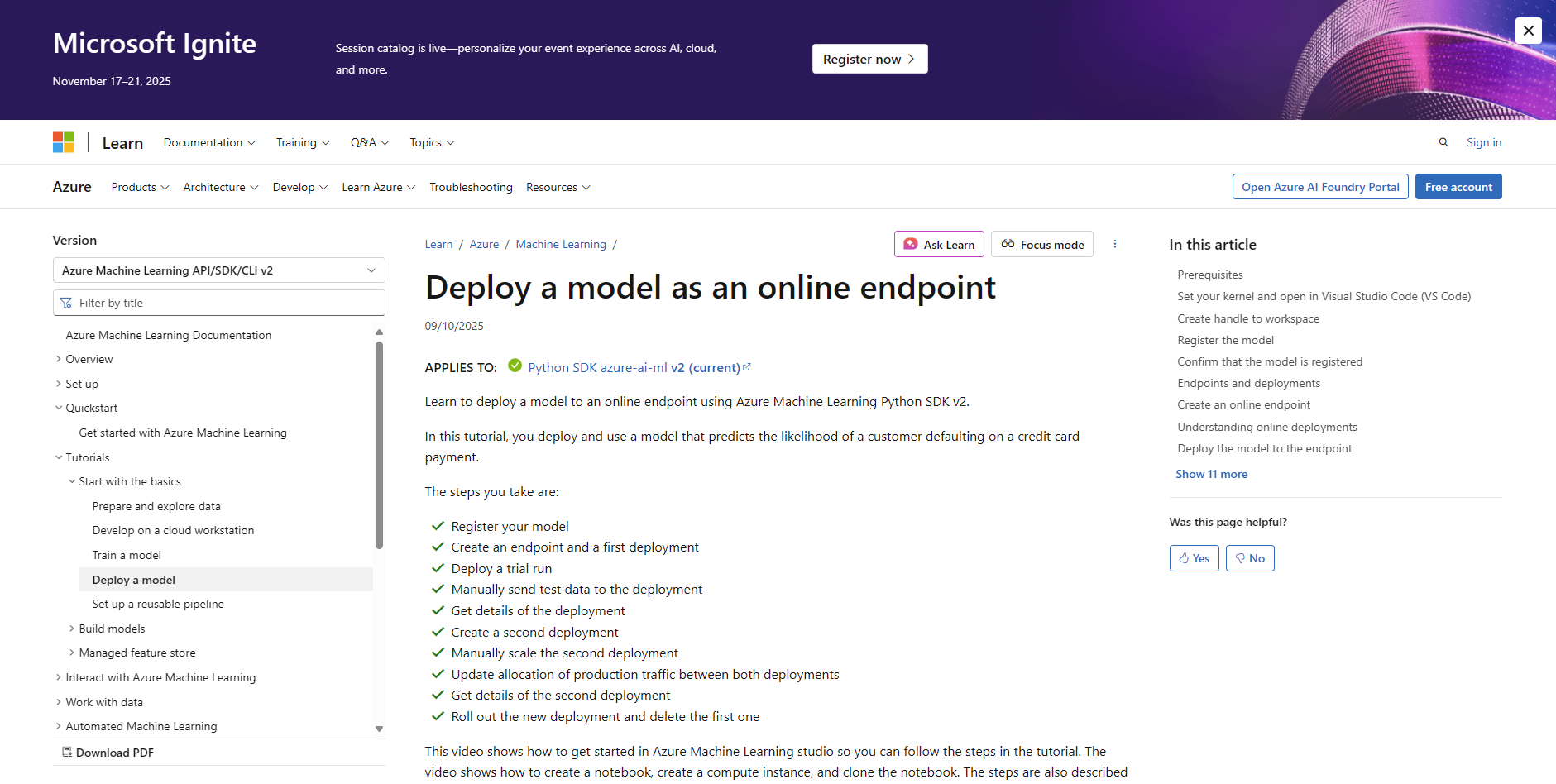Click the Yes thumbs-up feedback button

click(1194, 558)
